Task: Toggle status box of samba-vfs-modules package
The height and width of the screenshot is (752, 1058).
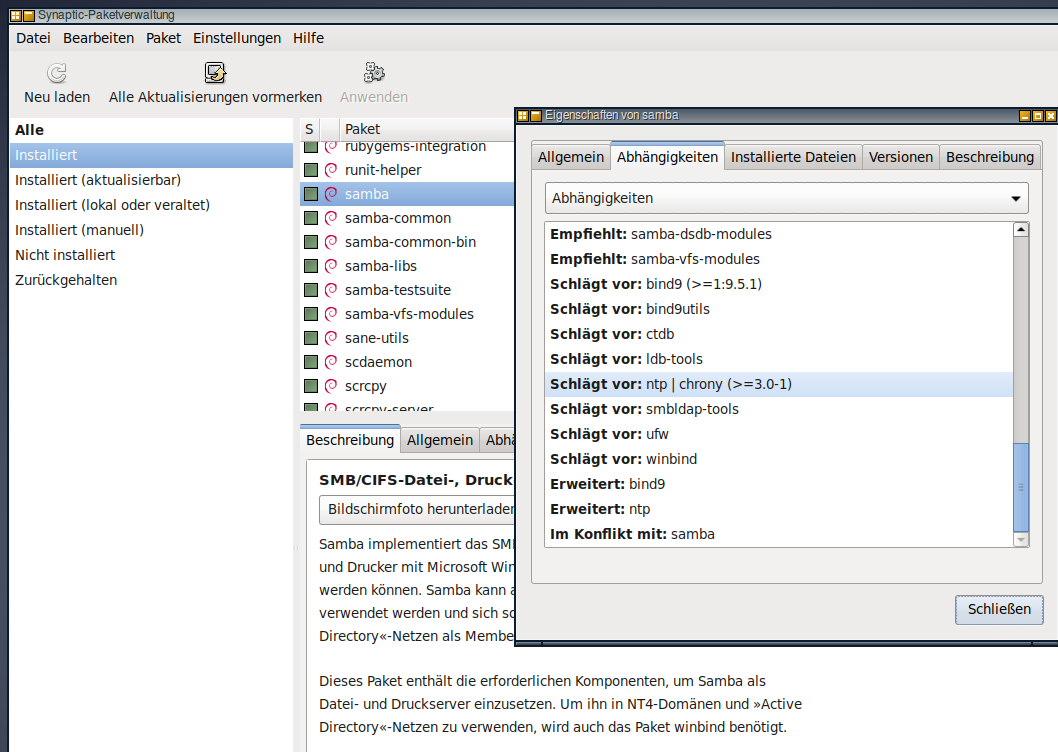Action: 311,314
